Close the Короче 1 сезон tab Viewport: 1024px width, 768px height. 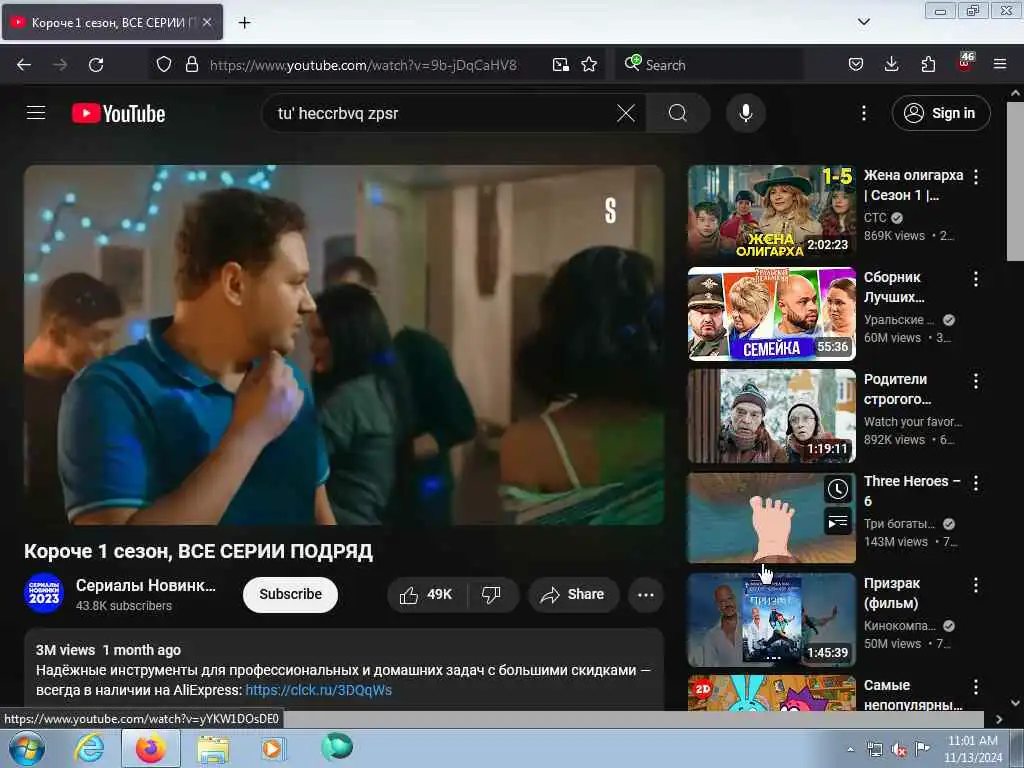coord(207,22)
